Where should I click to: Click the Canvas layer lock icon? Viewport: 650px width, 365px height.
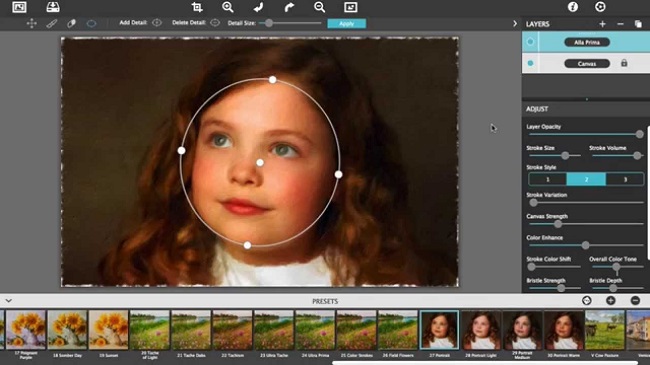click(624, 63)
